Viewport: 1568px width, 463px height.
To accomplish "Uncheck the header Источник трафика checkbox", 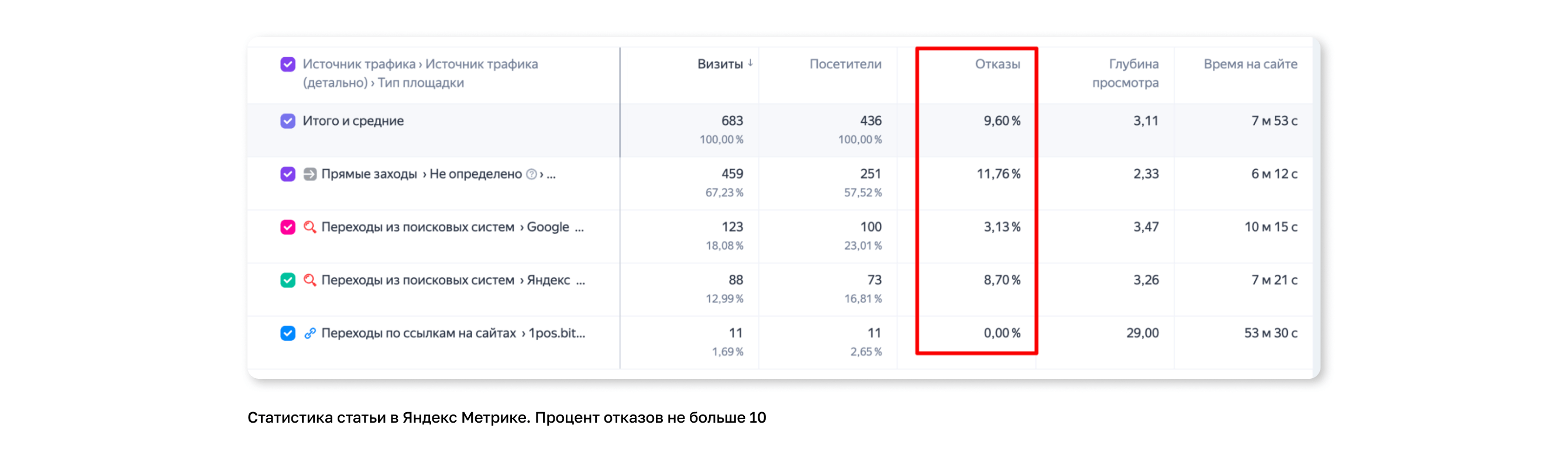I will tap(288, 64).
